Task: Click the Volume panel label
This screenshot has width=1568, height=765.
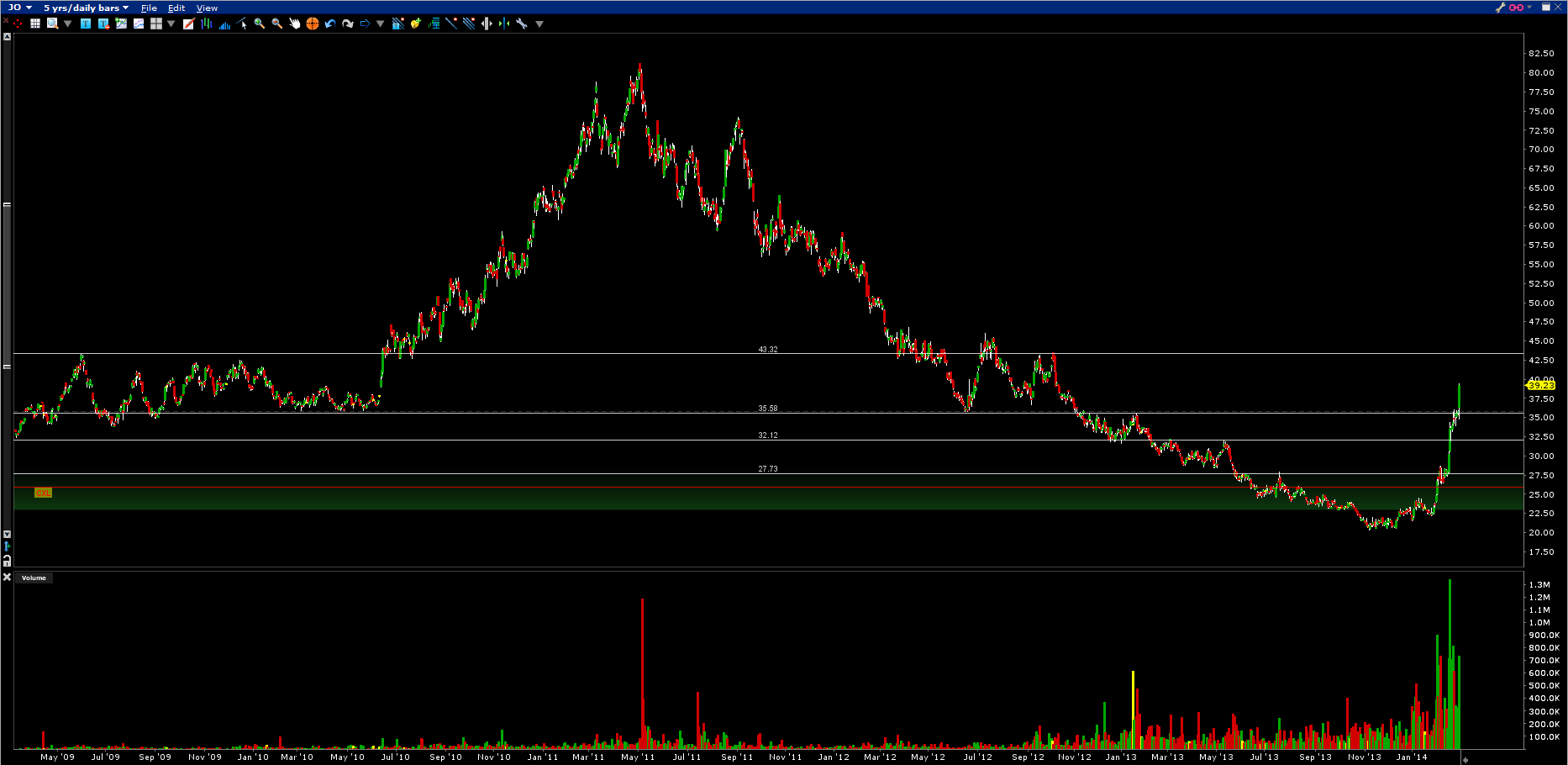Action: pyautogui.click(x=34, y=578)
